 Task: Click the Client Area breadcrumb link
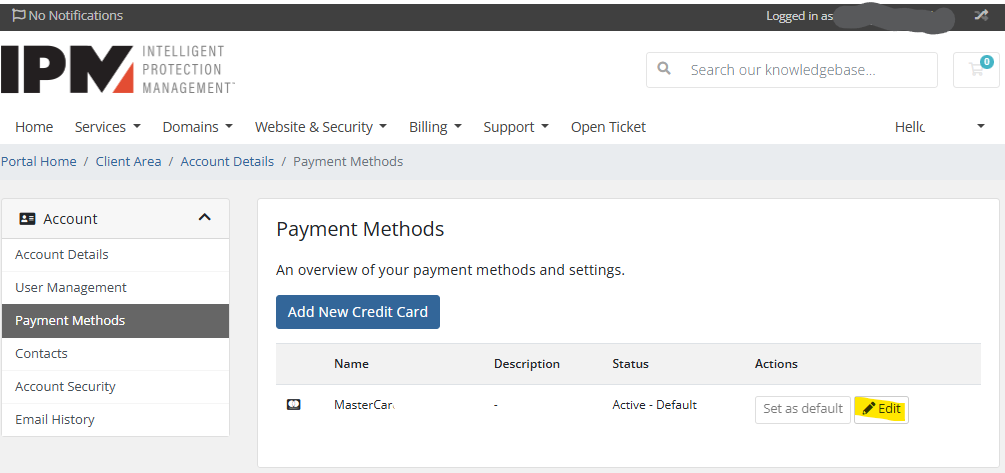(128, 161)
